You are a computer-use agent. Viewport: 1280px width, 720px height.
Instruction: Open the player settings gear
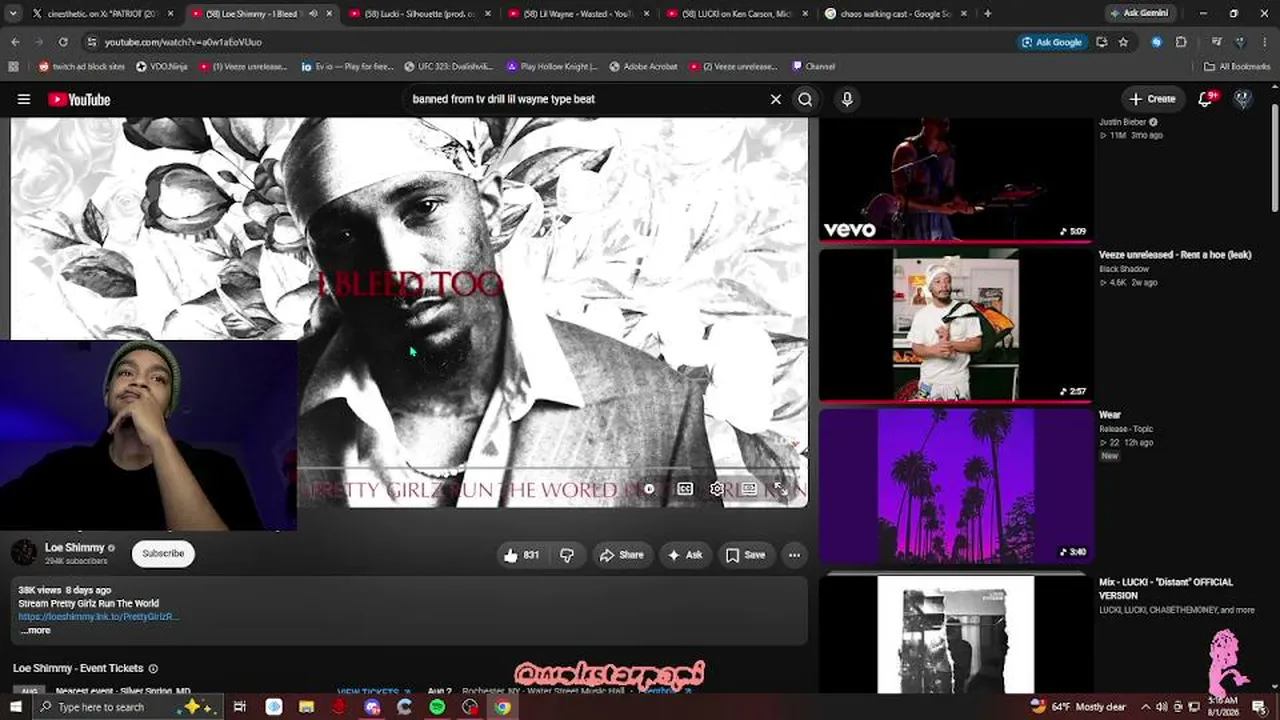[717, 489]
